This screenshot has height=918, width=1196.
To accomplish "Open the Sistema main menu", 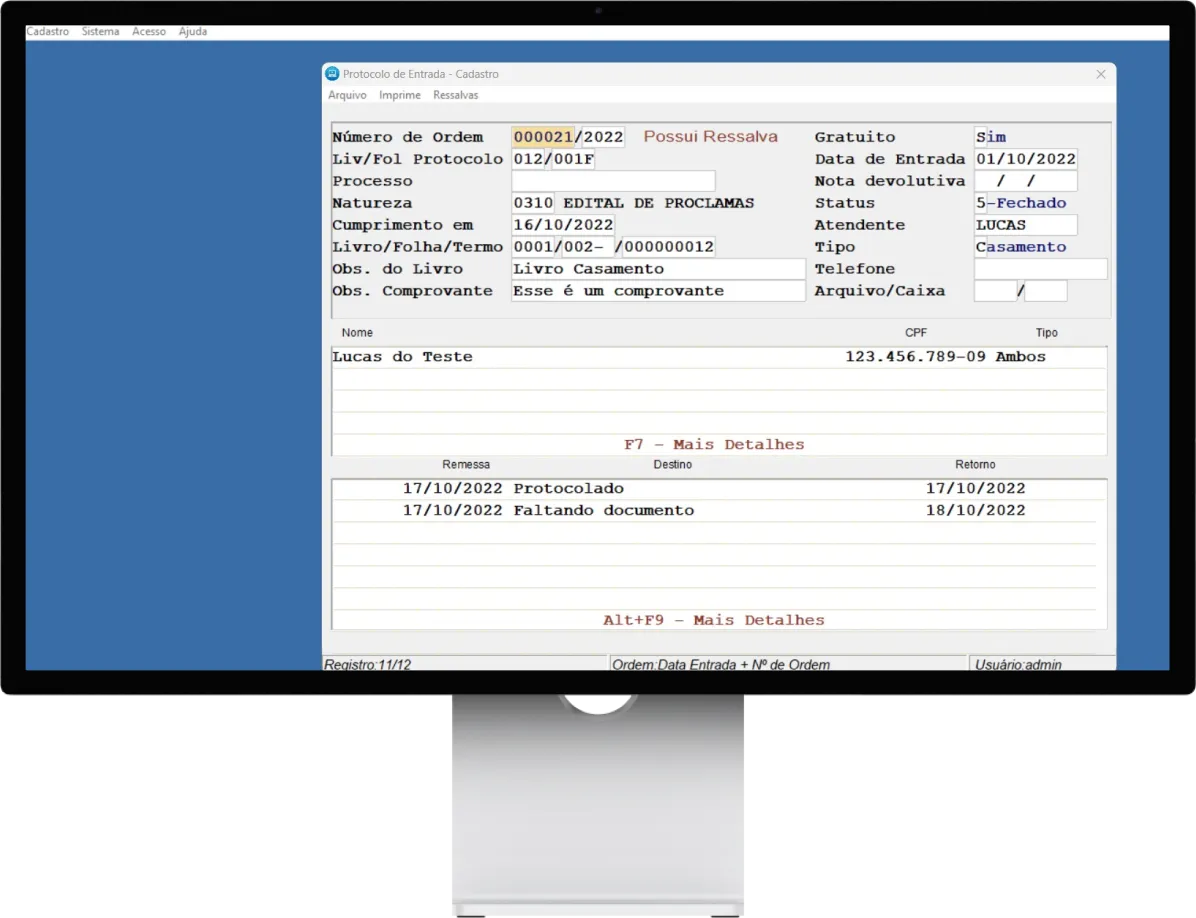I will [100, 32].
